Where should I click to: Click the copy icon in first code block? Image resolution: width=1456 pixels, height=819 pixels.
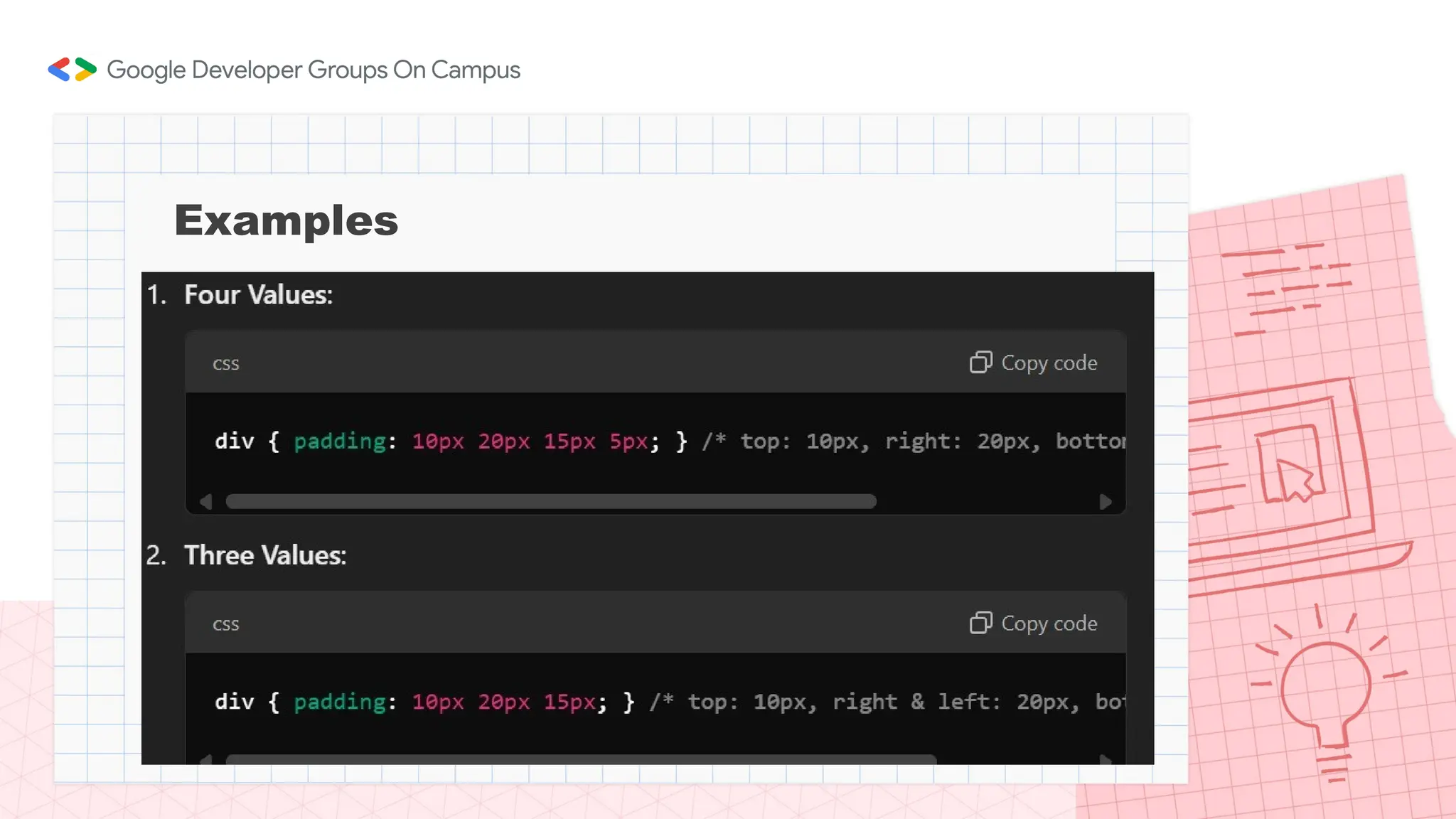coord(980,363)
